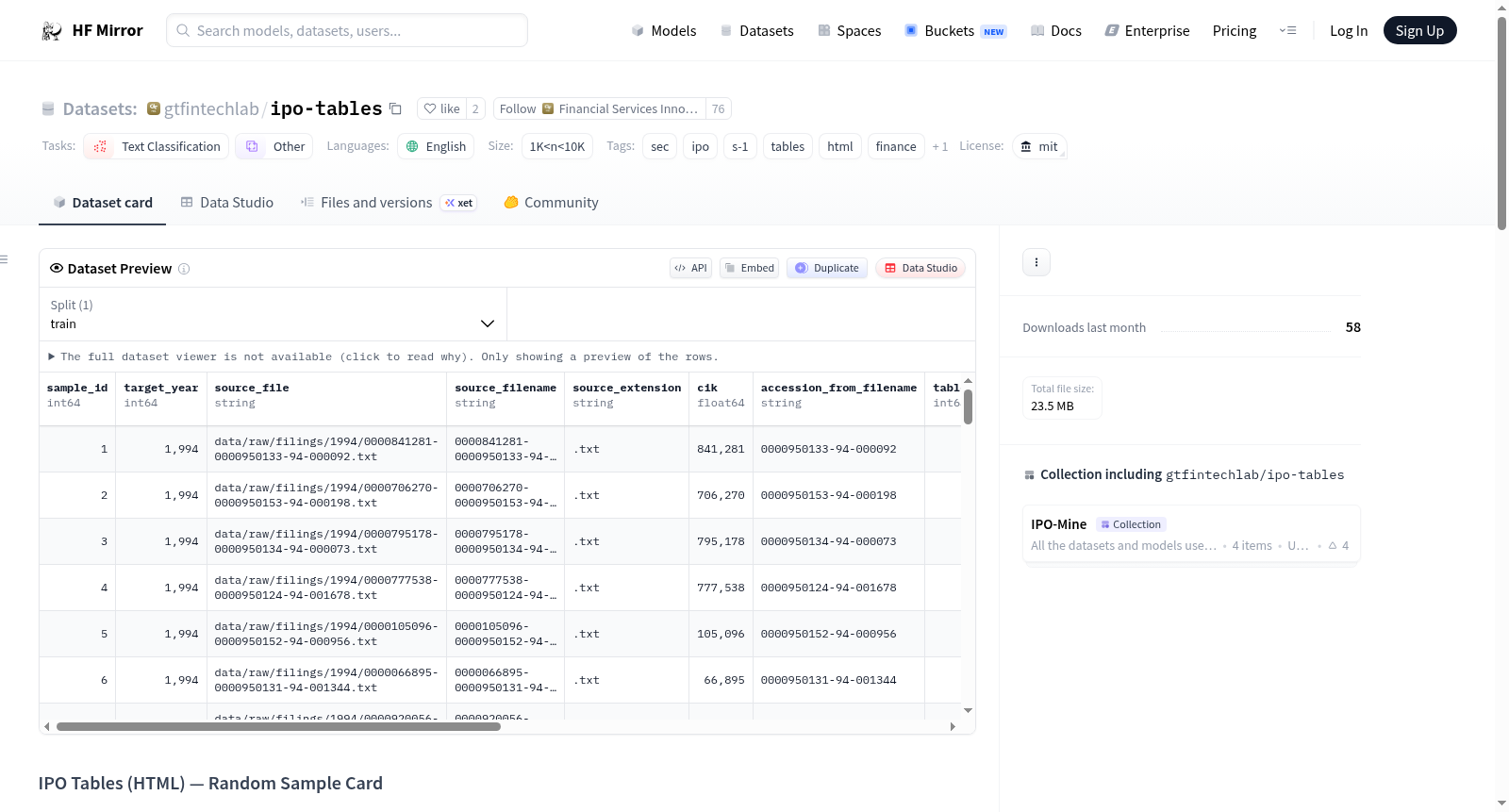Expand the dataset viewer unavailable notice

tap(383, 356)
